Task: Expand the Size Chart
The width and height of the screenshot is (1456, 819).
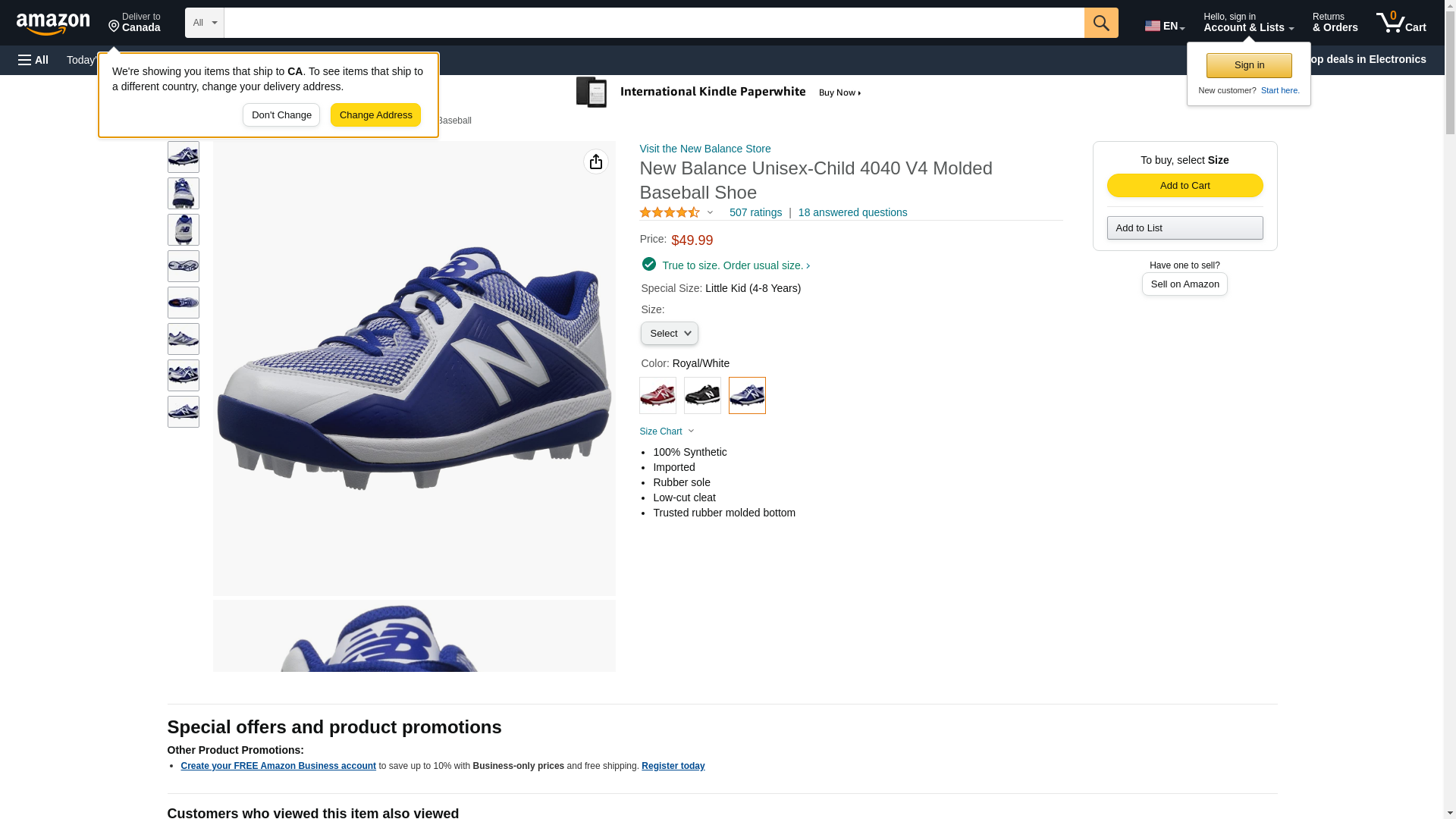Action: [x=667, y=431]
